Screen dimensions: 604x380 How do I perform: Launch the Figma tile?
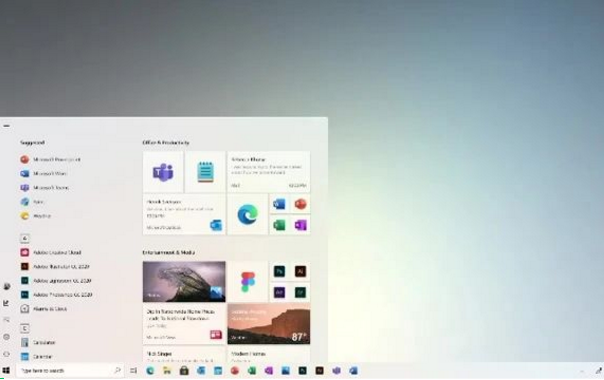[x=247, y=282]
